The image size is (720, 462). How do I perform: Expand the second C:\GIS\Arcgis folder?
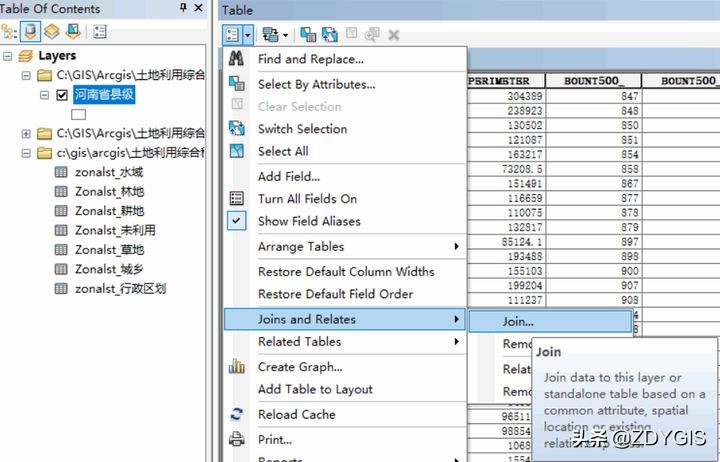tap(26, 134)
